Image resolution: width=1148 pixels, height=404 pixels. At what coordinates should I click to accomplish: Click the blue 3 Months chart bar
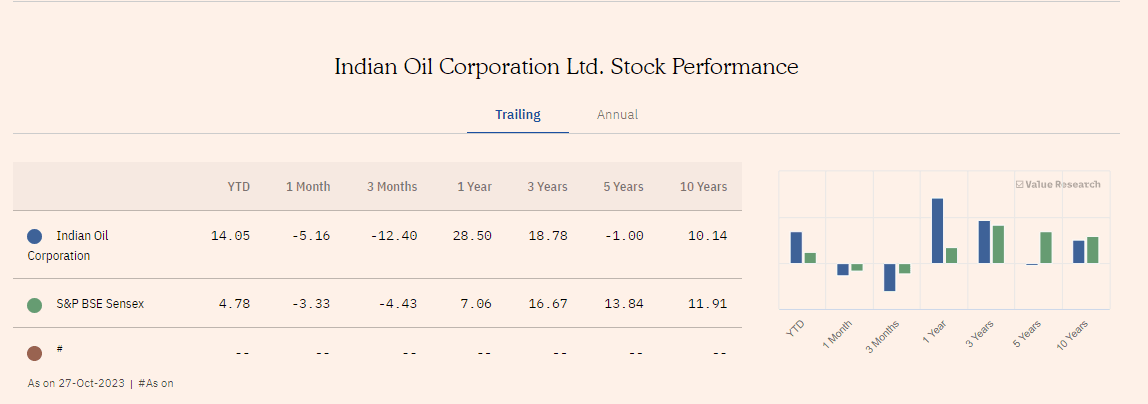click(889, 277)
